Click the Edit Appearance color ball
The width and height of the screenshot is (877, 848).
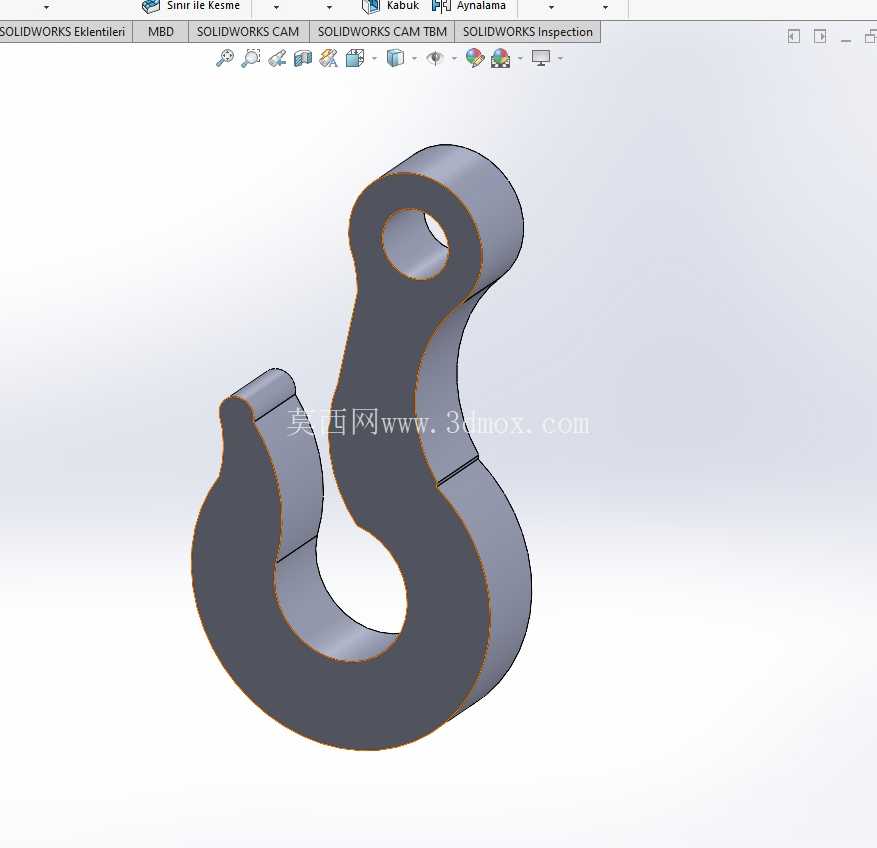point(475,58)
